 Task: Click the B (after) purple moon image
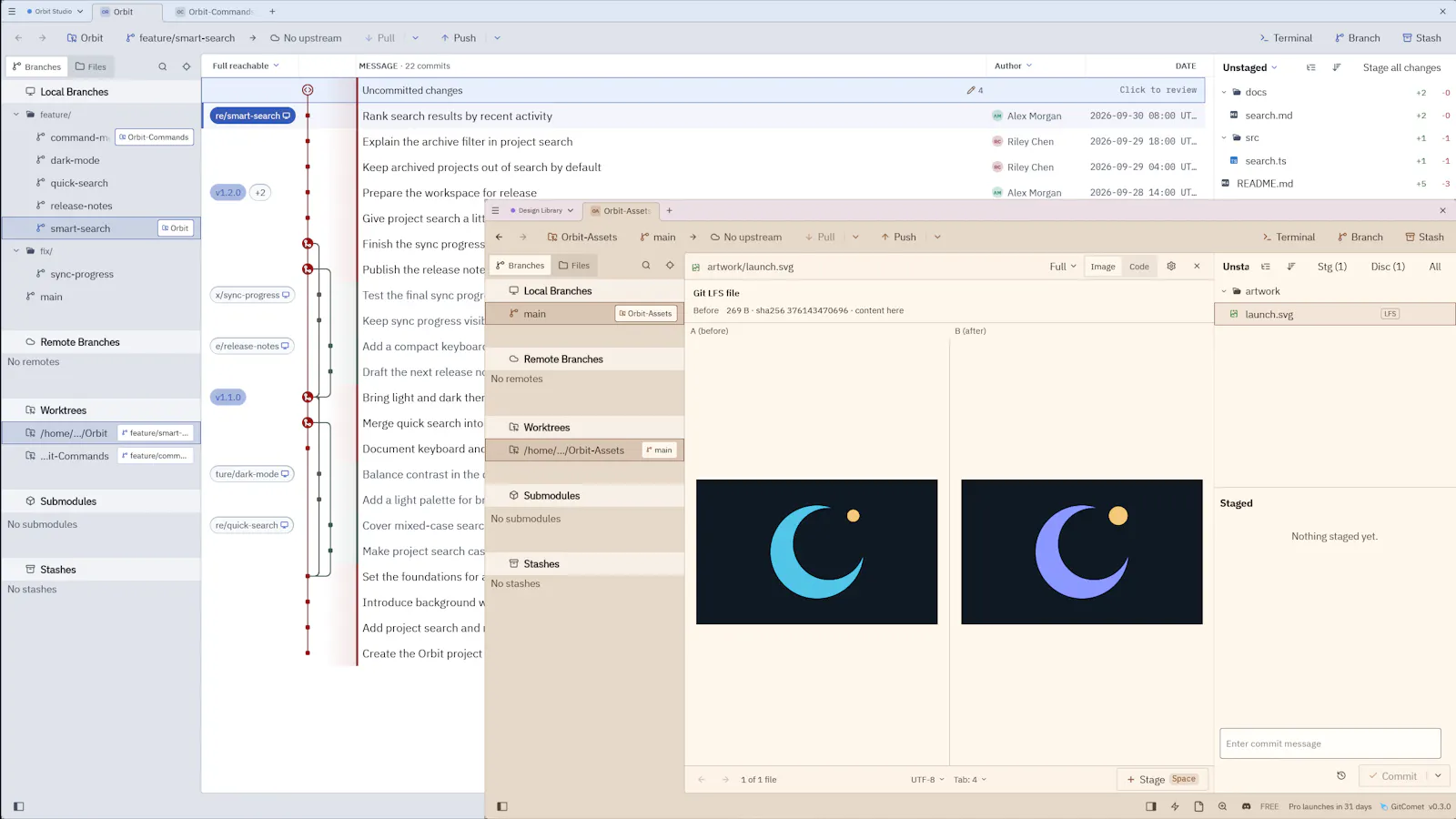click(1082, 551)
